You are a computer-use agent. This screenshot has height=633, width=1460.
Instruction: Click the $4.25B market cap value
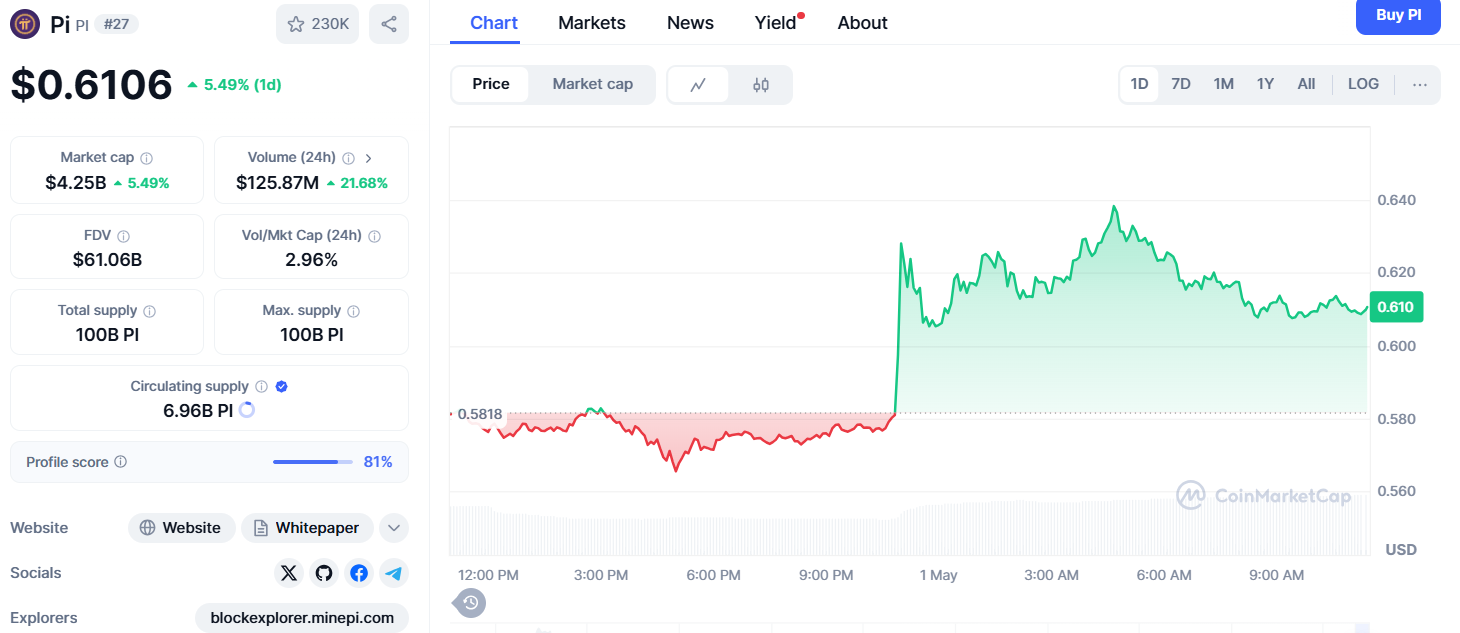(x=75, y=183)
